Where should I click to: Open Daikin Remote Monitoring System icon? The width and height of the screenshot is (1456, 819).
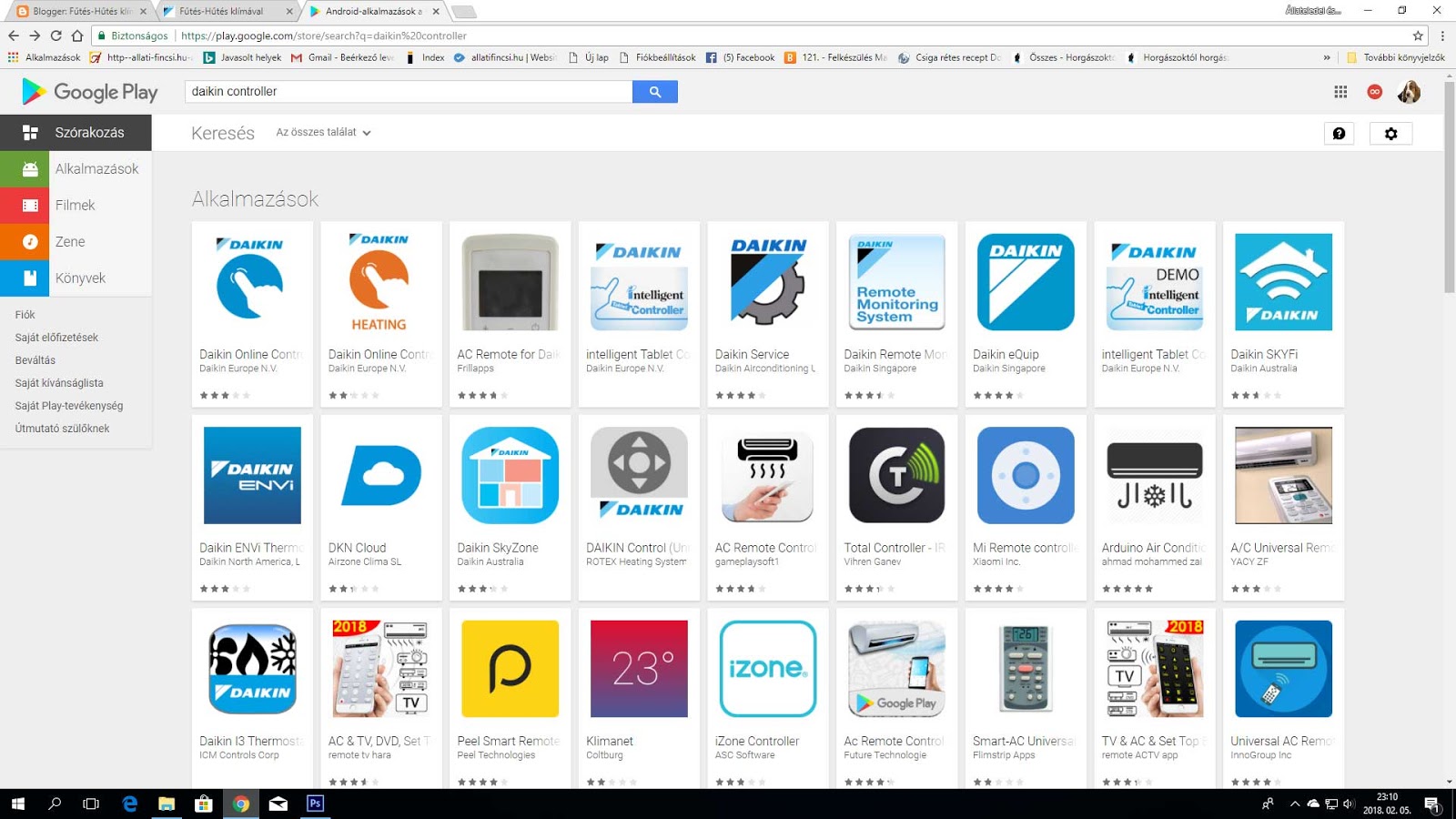[x=897, y=282]
